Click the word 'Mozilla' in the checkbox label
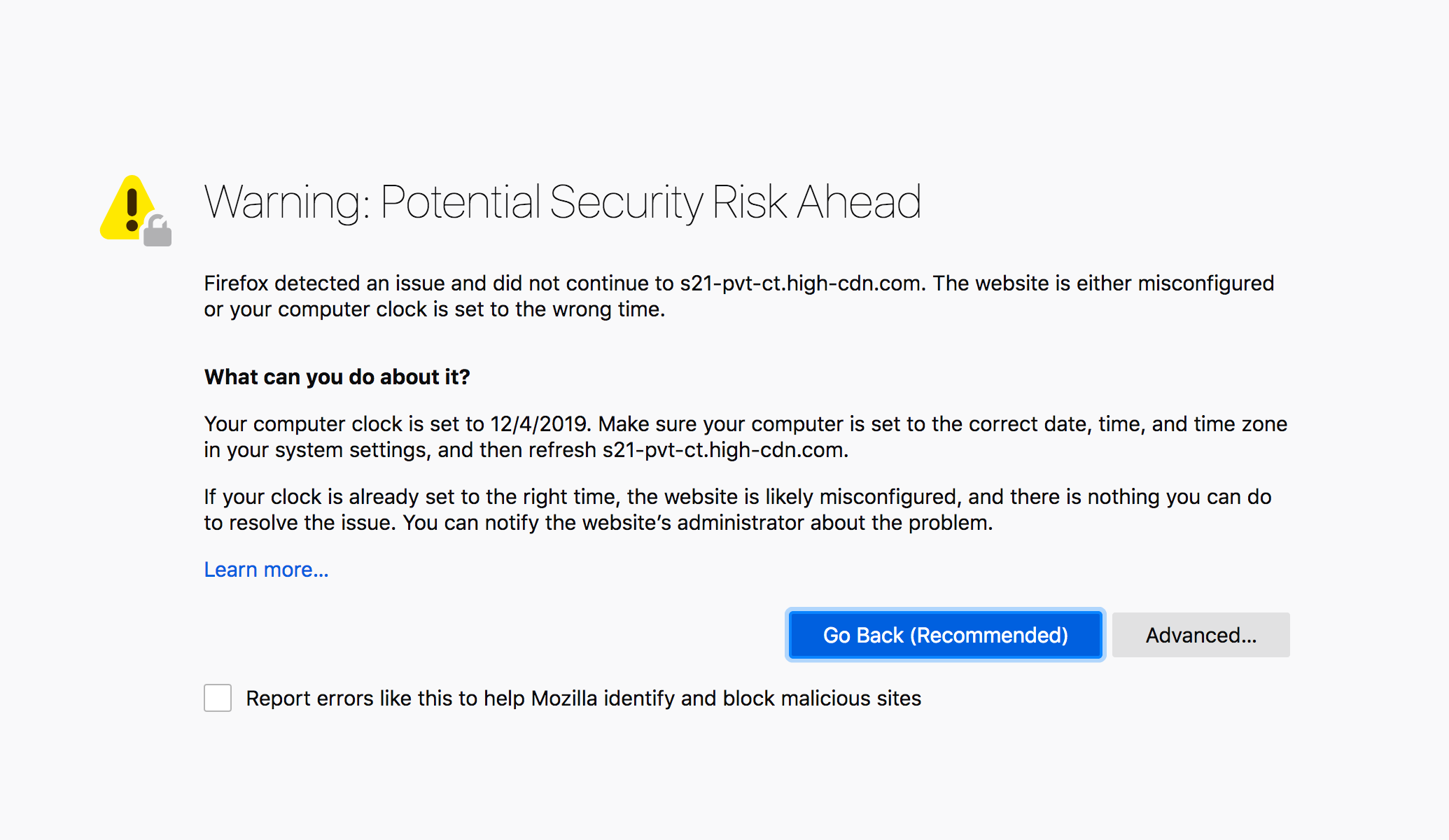Screen dimensions: 1449x840 point(564,698)
